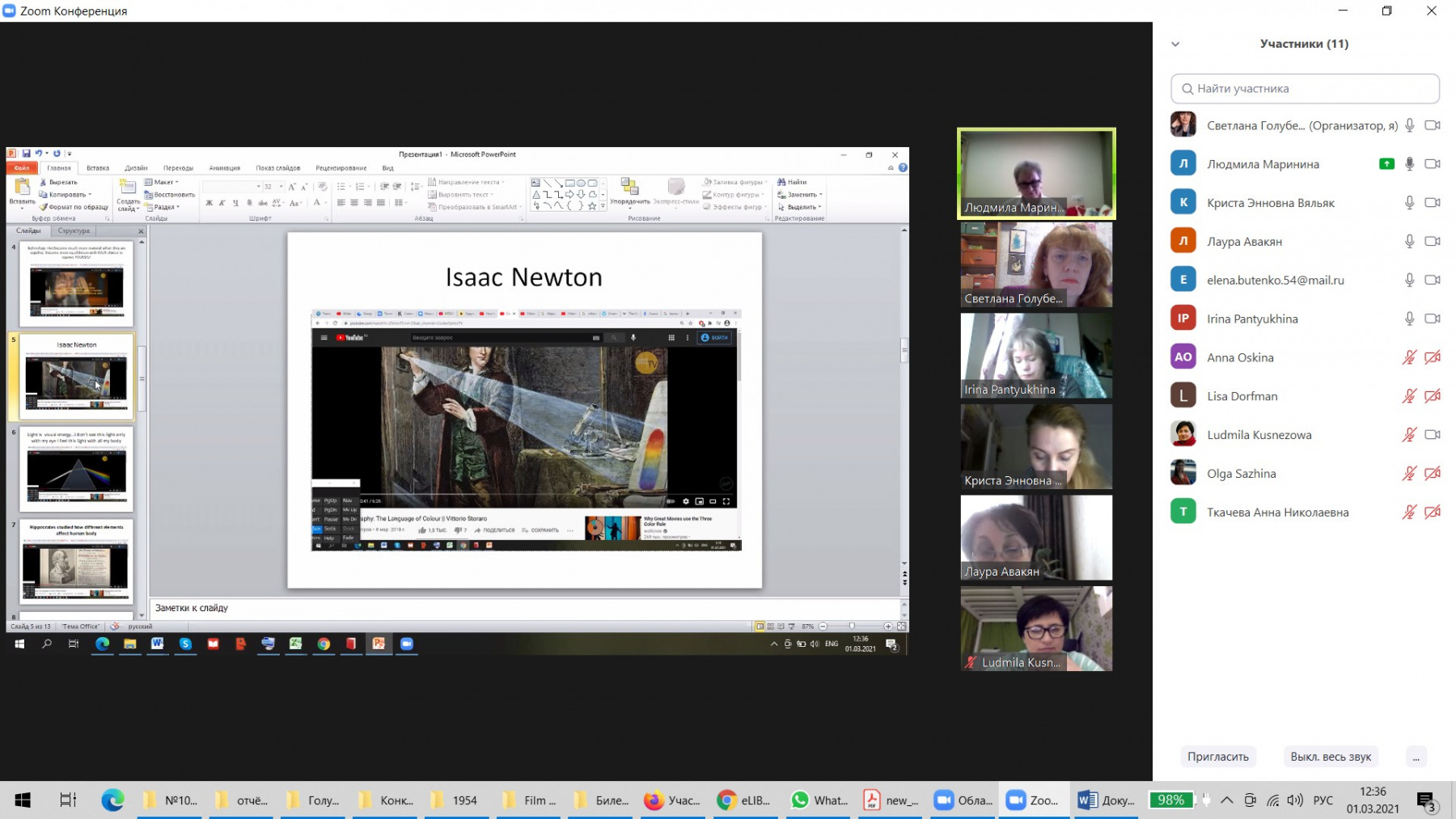Open volume control in system tray
Screen dimensions: 1456x819
pos(1295,800)
